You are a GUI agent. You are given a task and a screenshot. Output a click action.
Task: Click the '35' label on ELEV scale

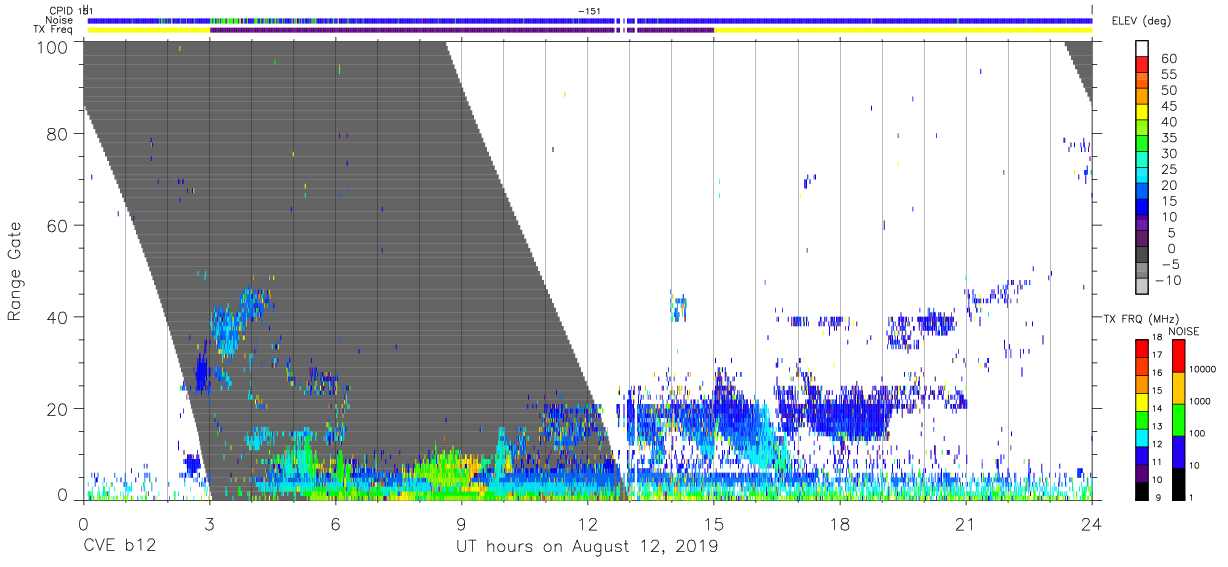(1167, 138)
